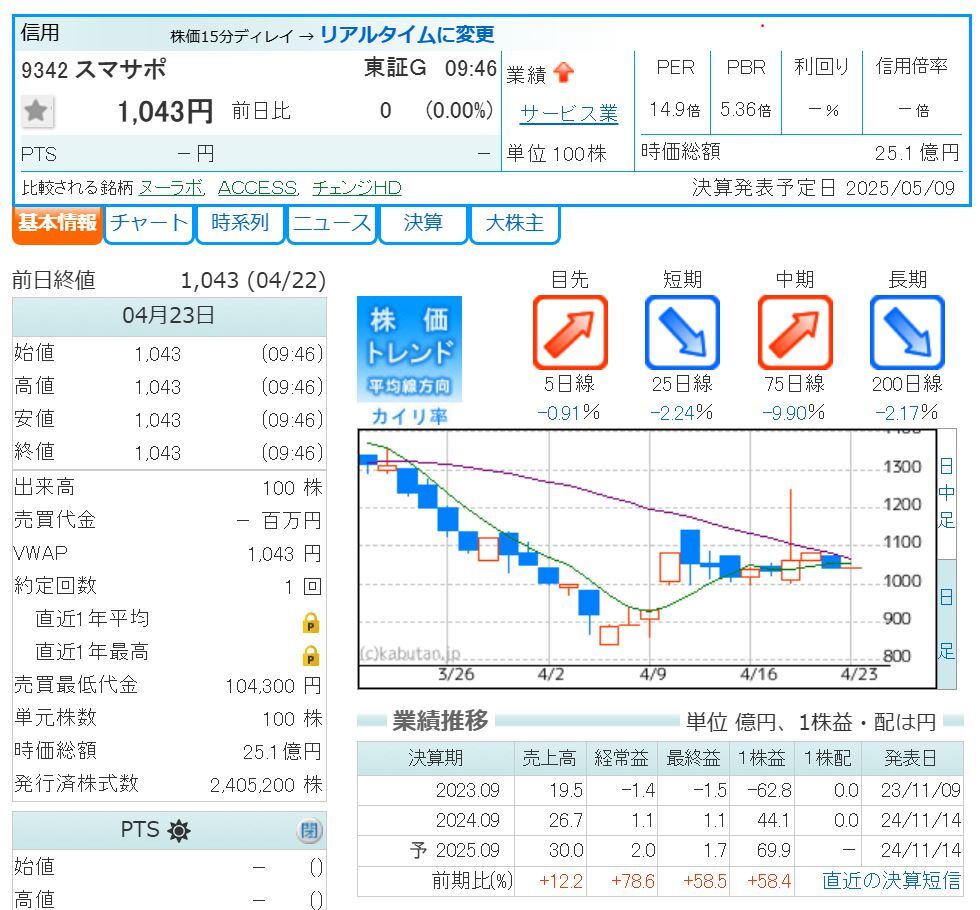Click the 株価トレンド banner image
This screenshot has height=910, width=980.
tap(409, 349)
